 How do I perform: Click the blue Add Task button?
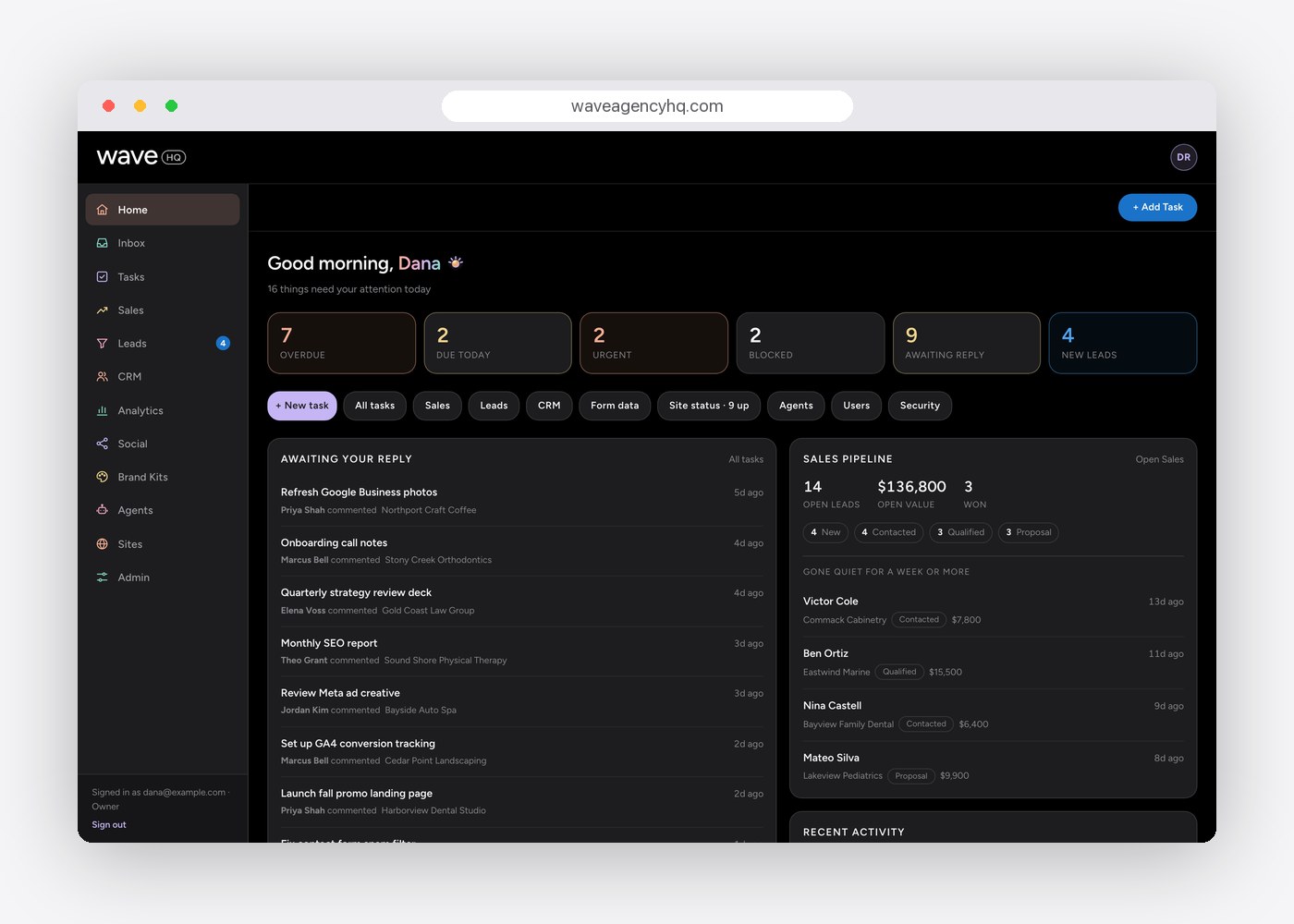pyautogui.click(x=1157, y=207)
